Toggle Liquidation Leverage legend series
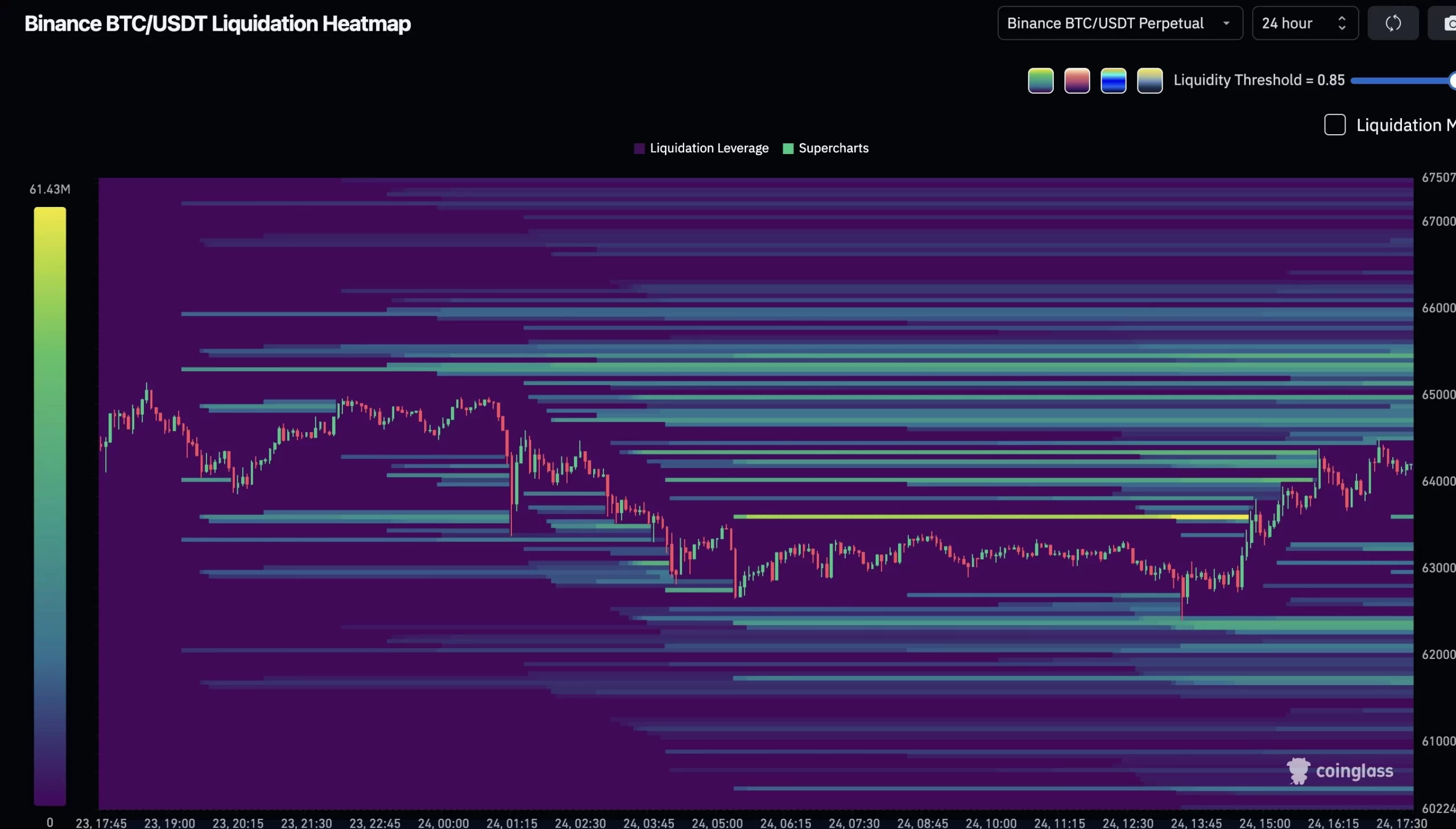 [x=701, y=148]
